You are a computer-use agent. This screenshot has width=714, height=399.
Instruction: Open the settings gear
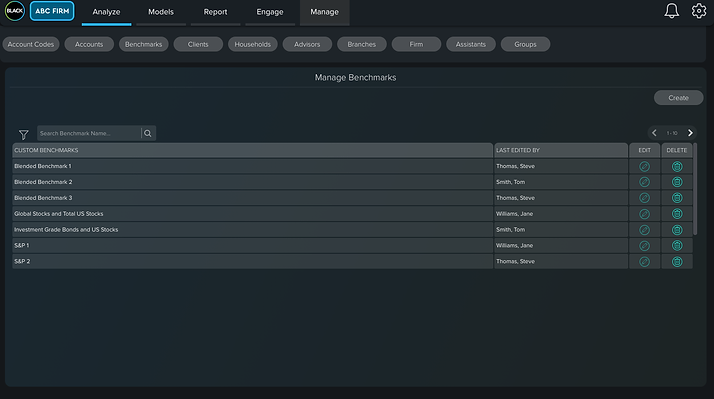(x=699, y=11)
